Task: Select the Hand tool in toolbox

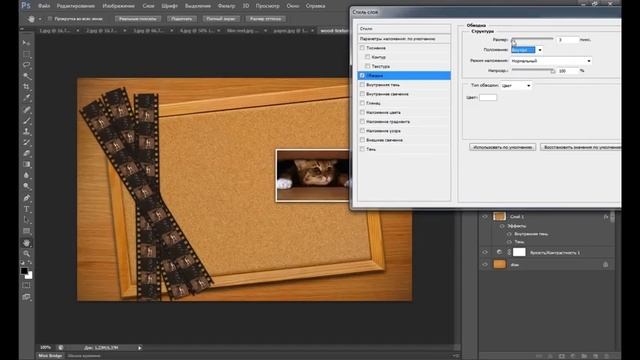Action: [x=27, y=243]
